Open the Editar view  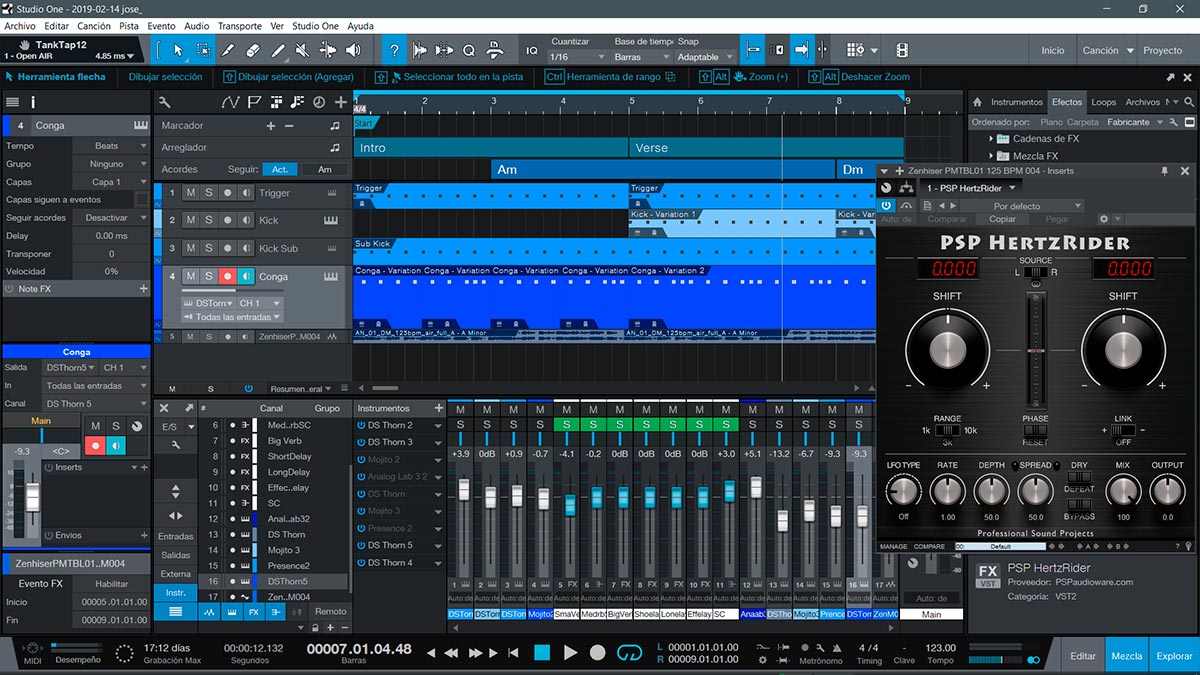pos(1083,656)
